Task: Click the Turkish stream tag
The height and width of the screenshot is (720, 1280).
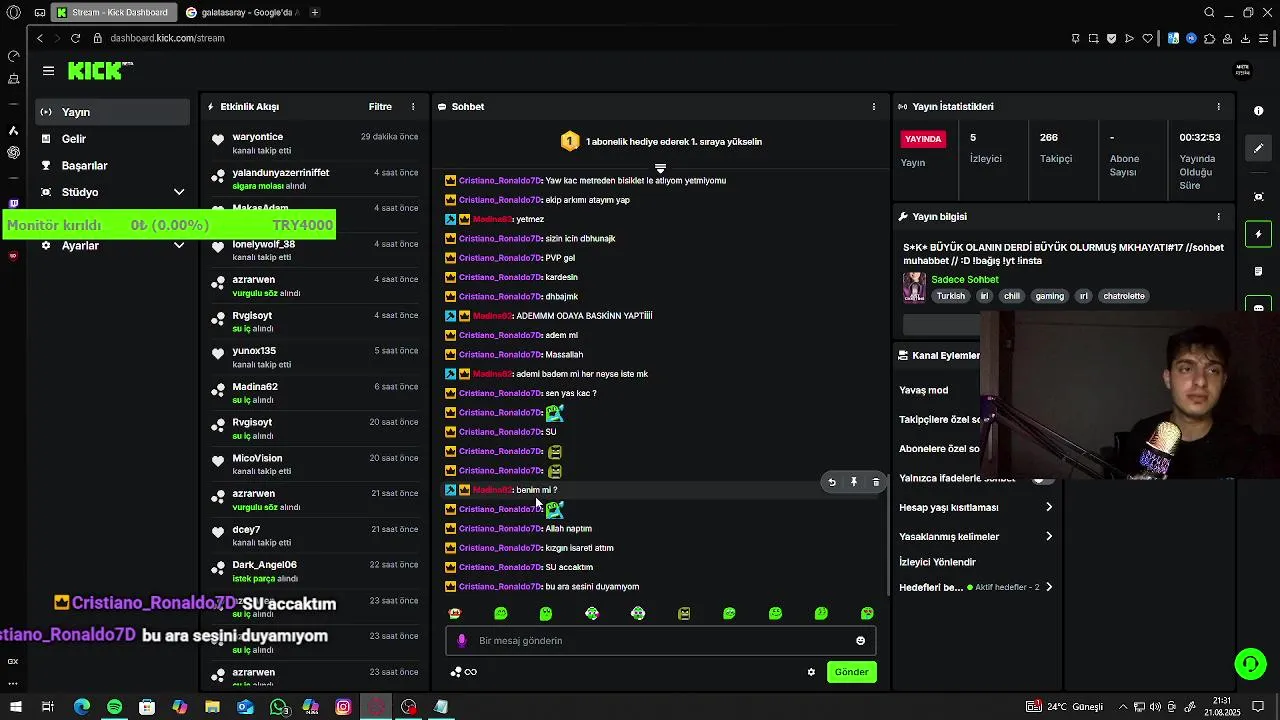Action: pos(951,296)
